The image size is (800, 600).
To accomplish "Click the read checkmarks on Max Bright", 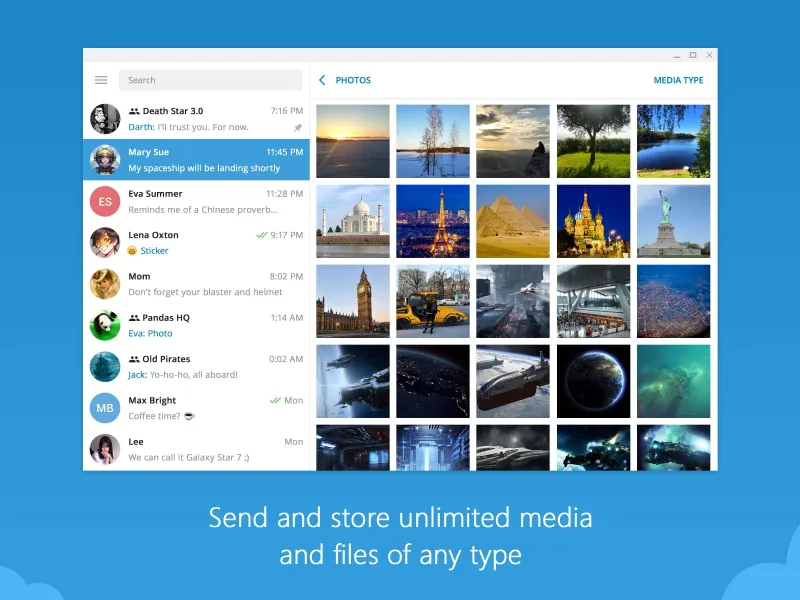I will tap(275, 401).
